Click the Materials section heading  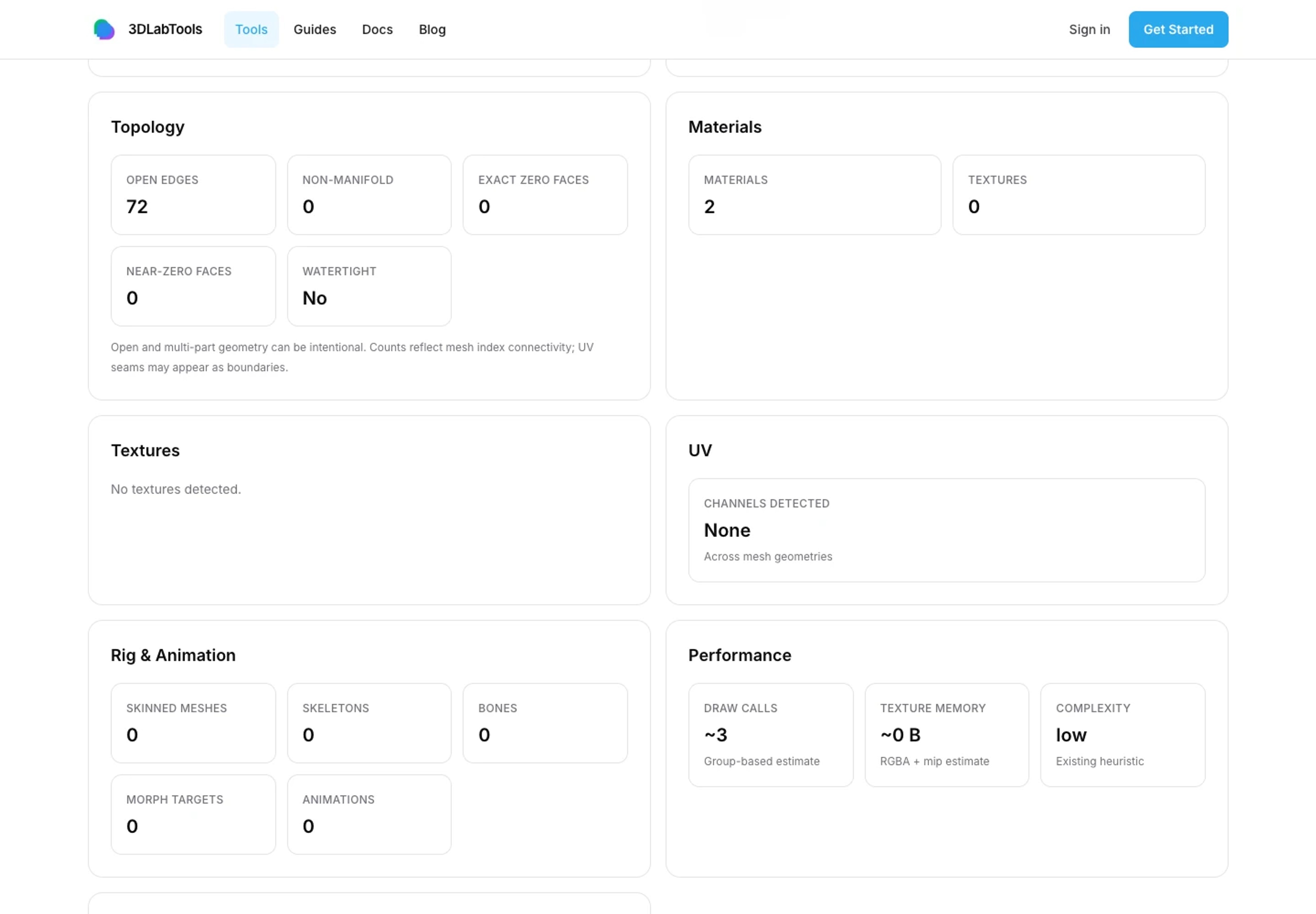coord(724,126)
